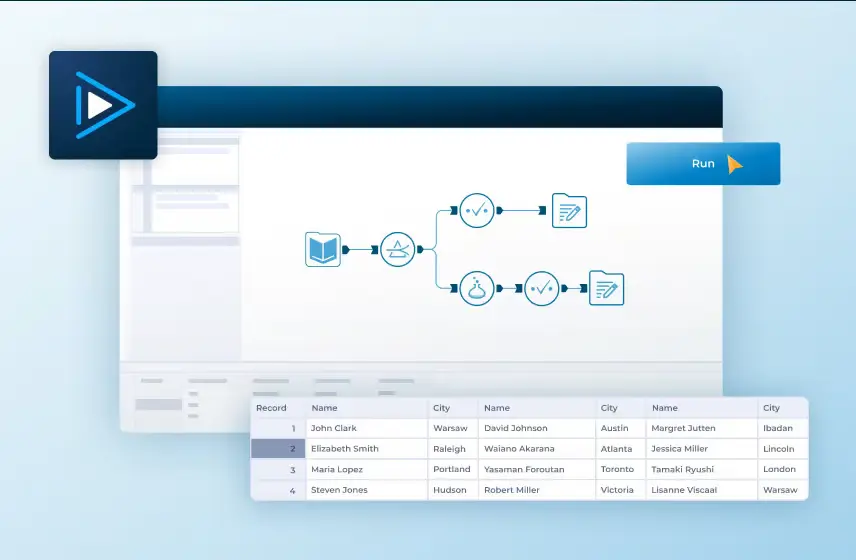Click the Record column header
856x560 pixels.
pos(272,408)
